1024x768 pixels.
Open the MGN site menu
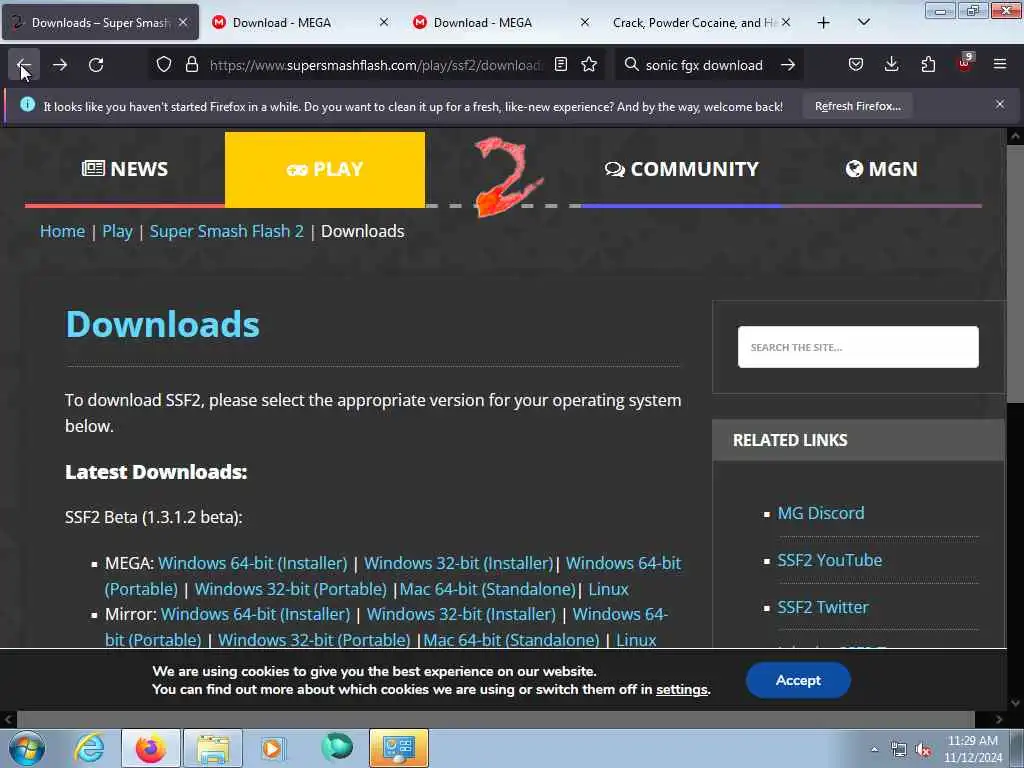point(882,169)
